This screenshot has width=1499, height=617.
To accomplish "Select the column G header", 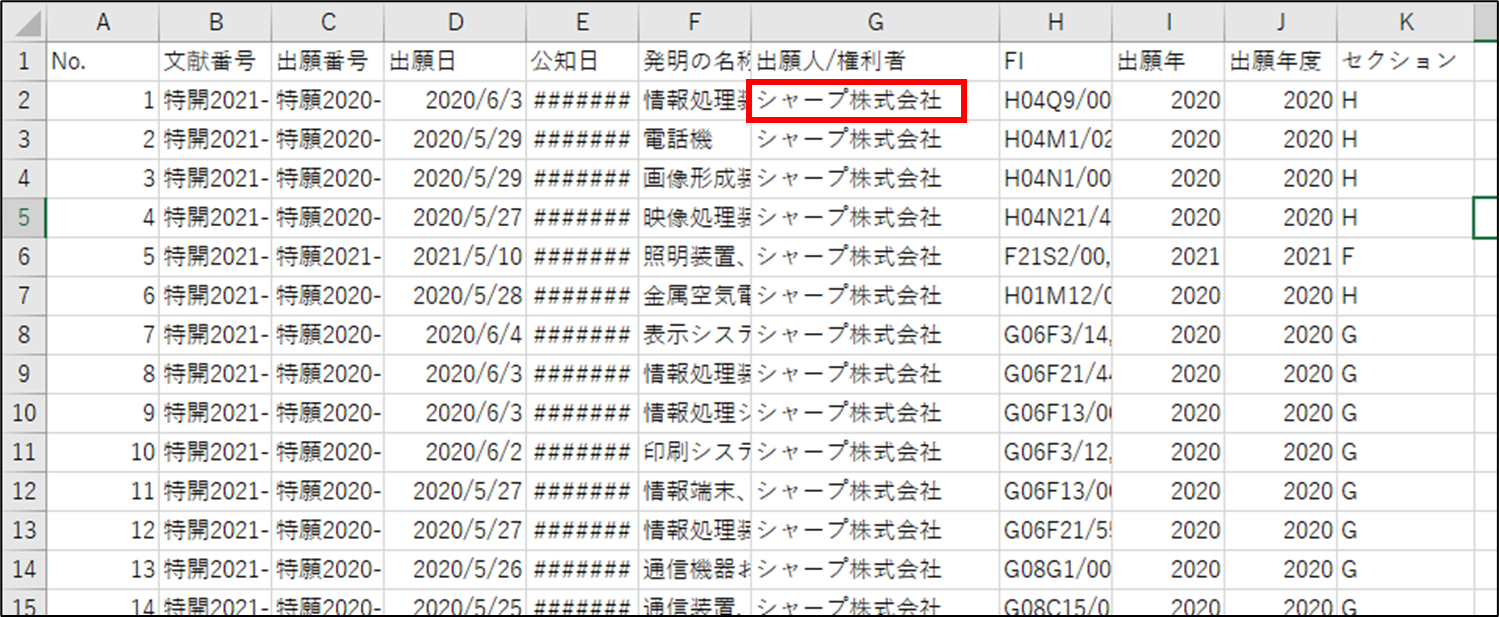I will (x=874, y=22).
